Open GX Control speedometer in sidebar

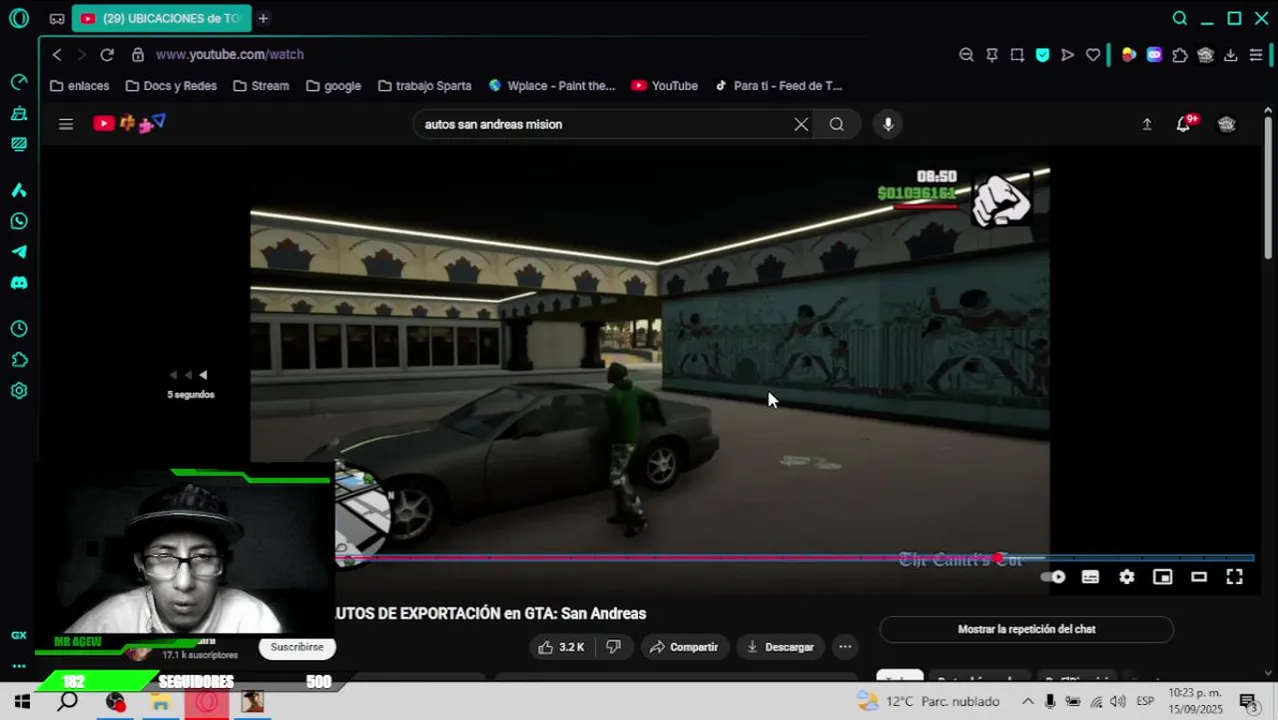pos(18,82)
